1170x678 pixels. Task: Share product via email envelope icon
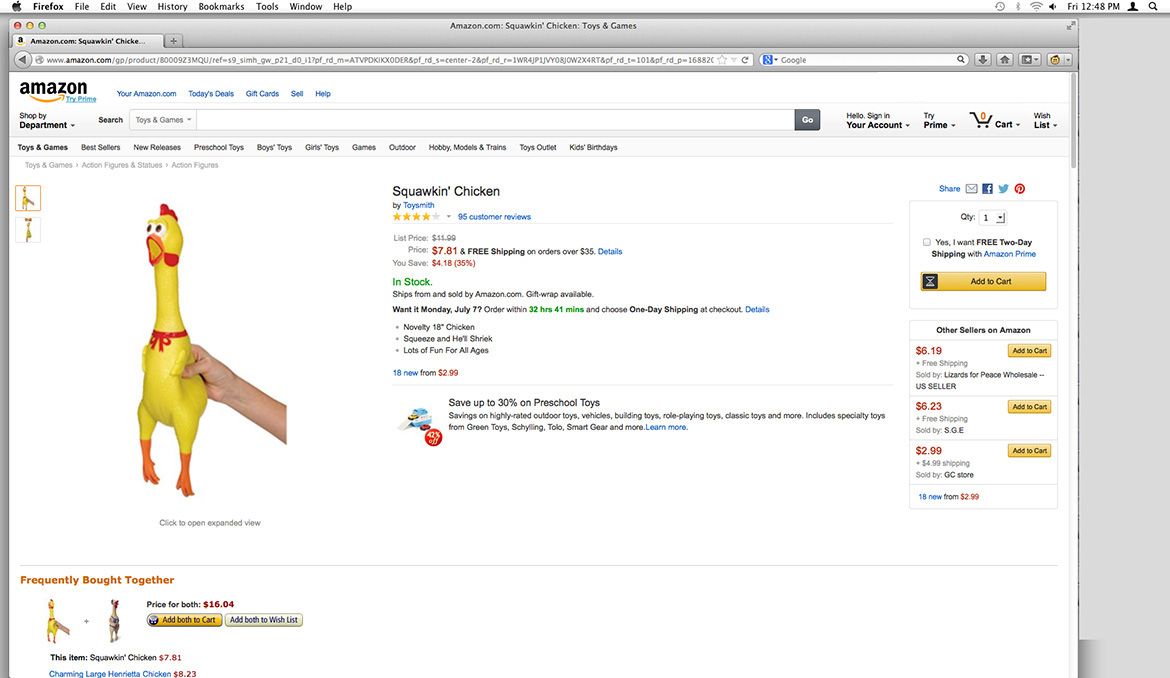coord(971,189)
